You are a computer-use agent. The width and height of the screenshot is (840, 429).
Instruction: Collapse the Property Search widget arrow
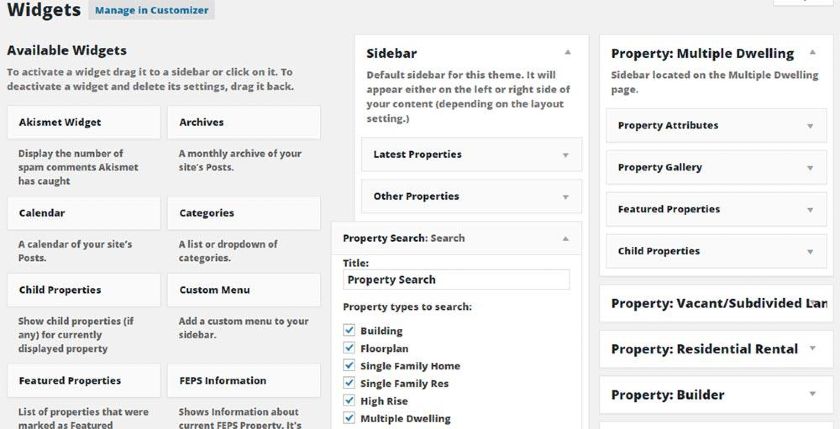[565, 239]
